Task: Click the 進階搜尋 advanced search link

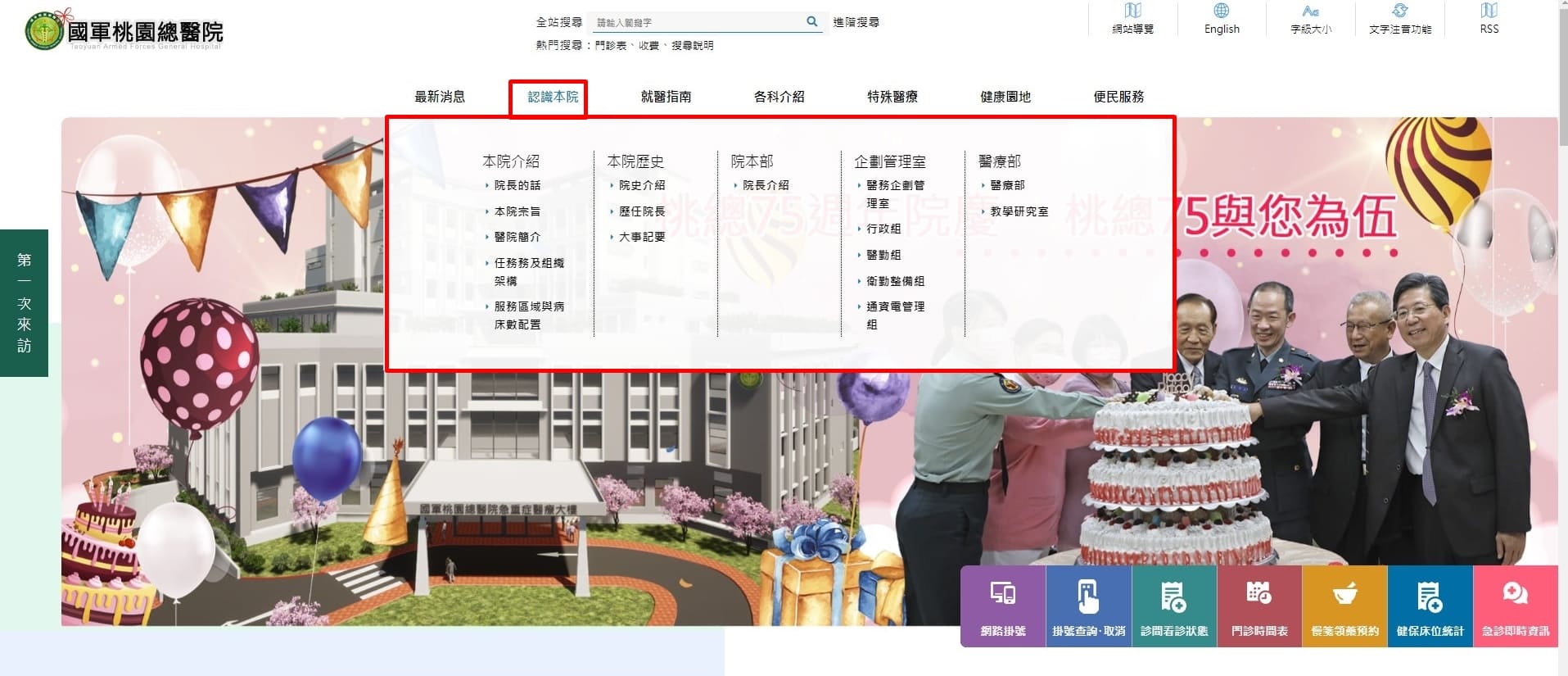Action: tap(856, 22)
